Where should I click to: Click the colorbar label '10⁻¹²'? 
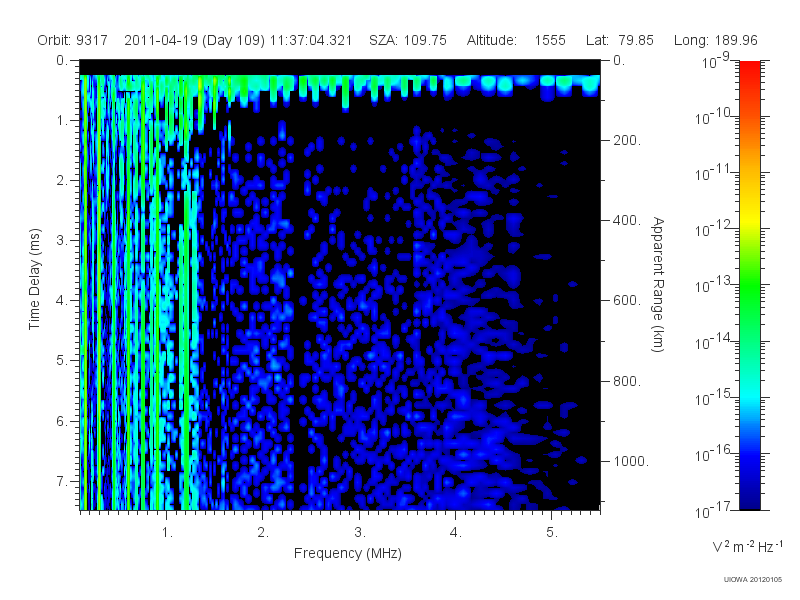[712, 229]
